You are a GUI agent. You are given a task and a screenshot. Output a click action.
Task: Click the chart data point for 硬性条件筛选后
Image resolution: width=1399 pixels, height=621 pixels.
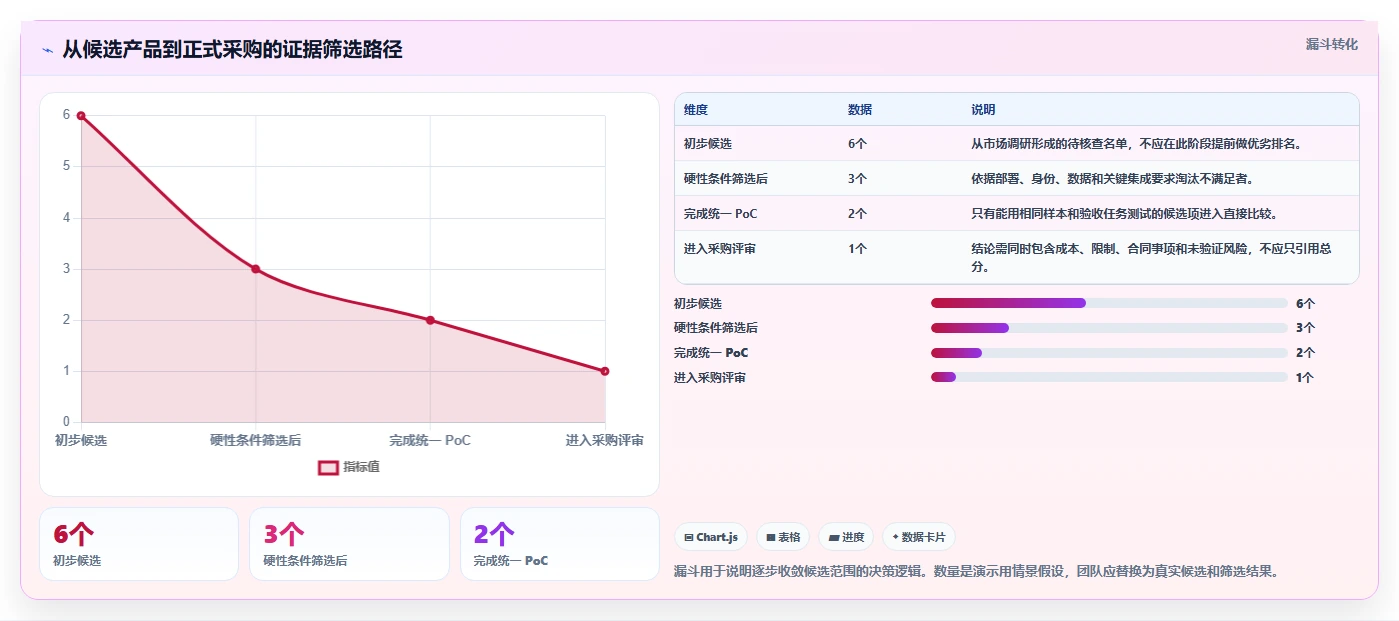256,269
